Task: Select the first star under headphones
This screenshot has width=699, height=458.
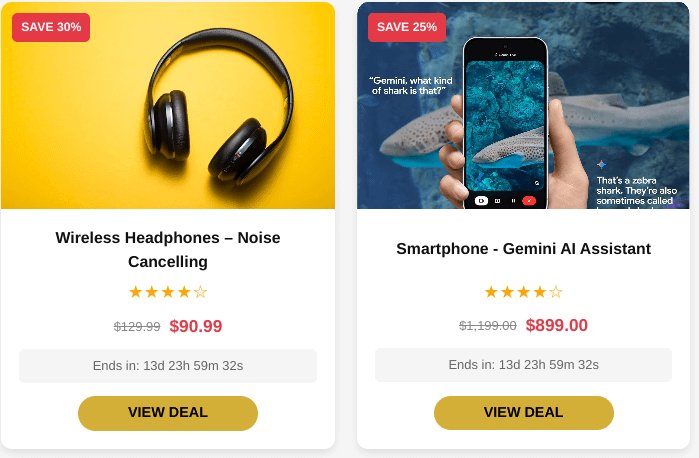Action: coord(136,292)
